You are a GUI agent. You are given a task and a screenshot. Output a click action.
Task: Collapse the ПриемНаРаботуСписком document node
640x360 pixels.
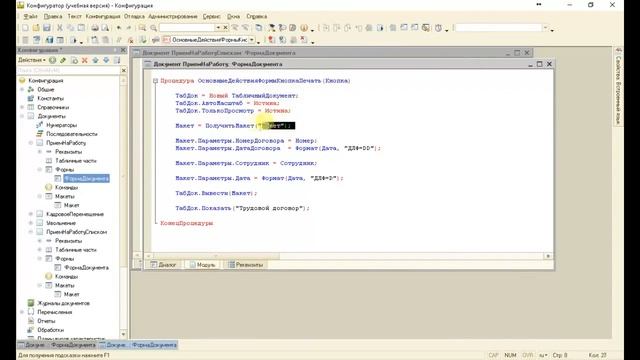click(x=31, y=232)
